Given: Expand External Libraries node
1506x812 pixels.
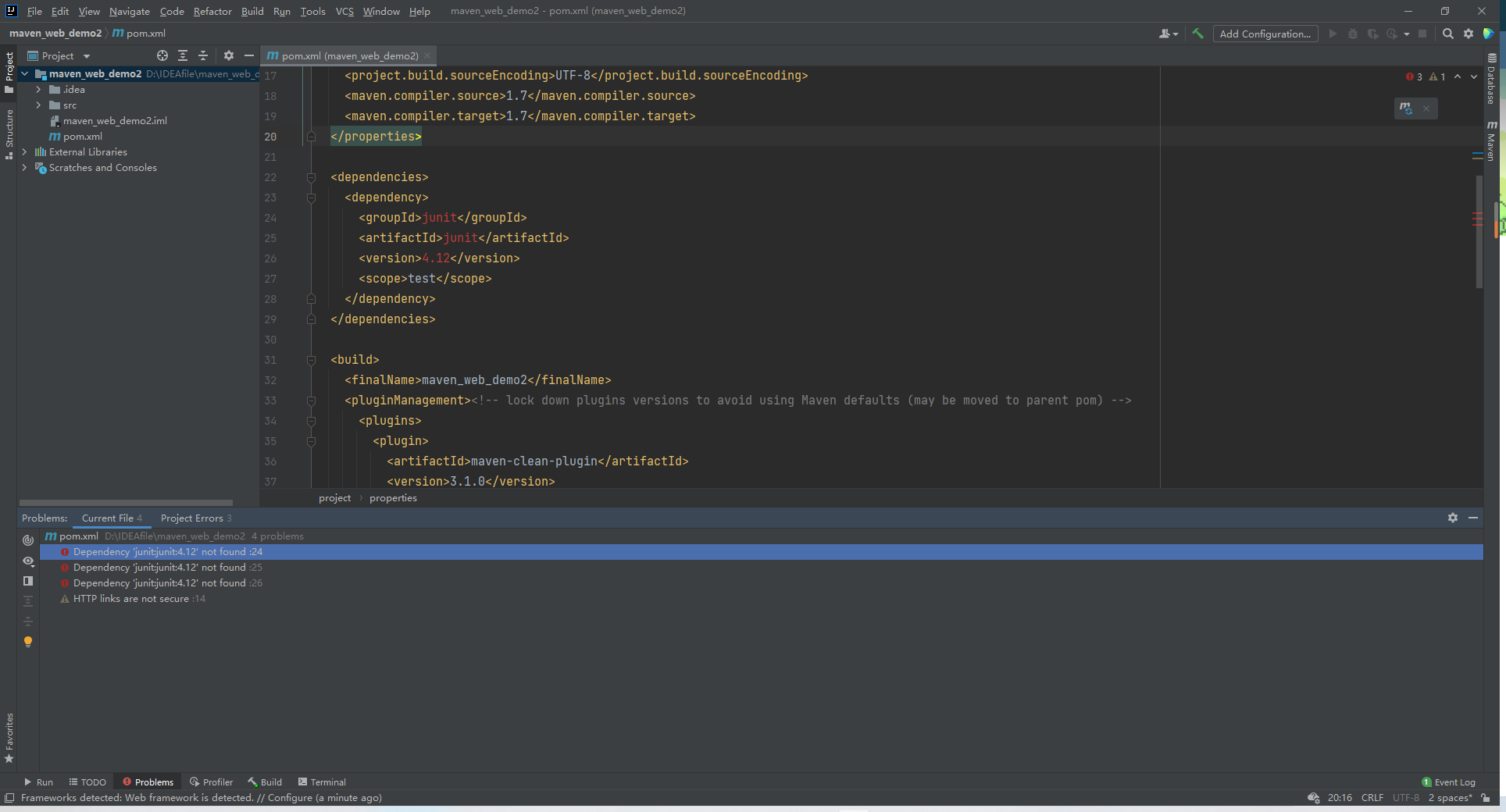Looking at the screenshot, I should 25,152.
